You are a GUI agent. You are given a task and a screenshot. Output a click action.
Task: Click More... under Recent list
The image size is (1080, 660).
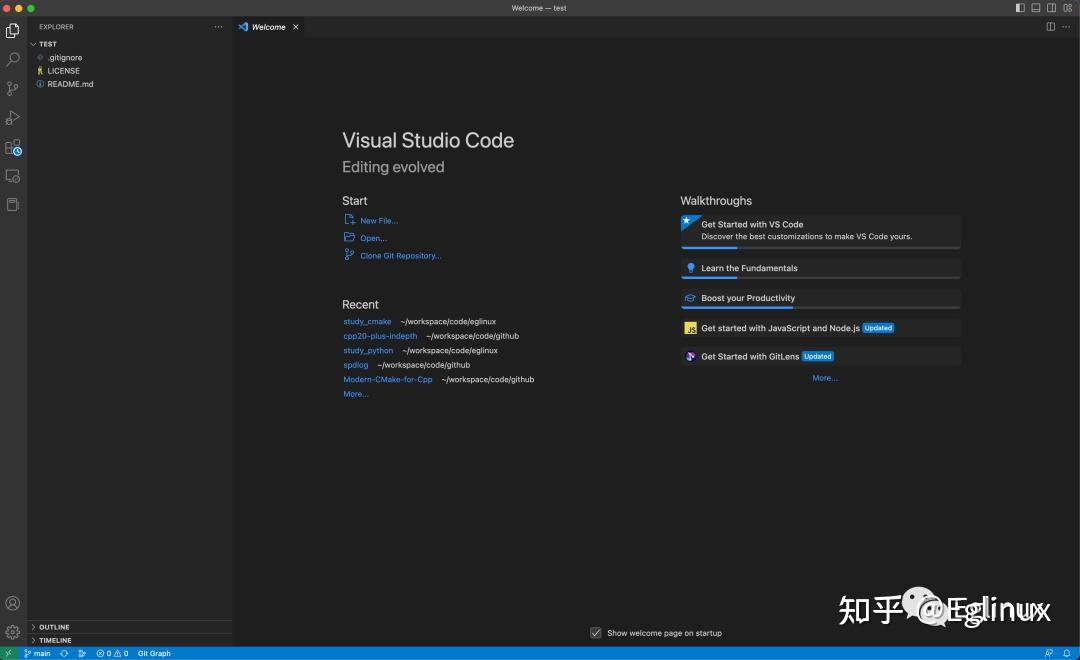(x=355, y=394)
